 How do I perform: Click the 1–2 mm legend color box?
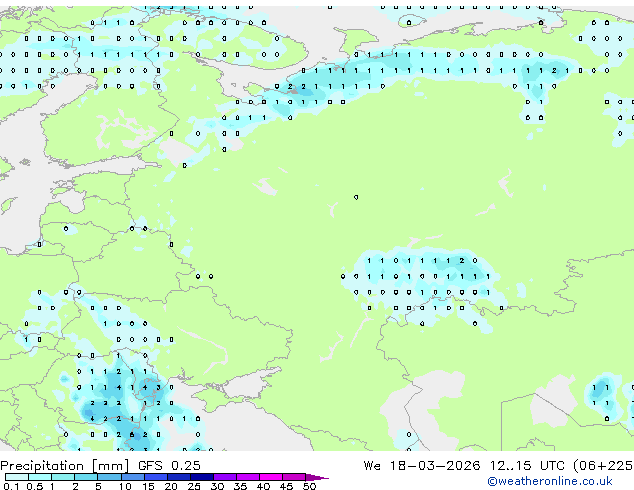click(x=63, y=477)
